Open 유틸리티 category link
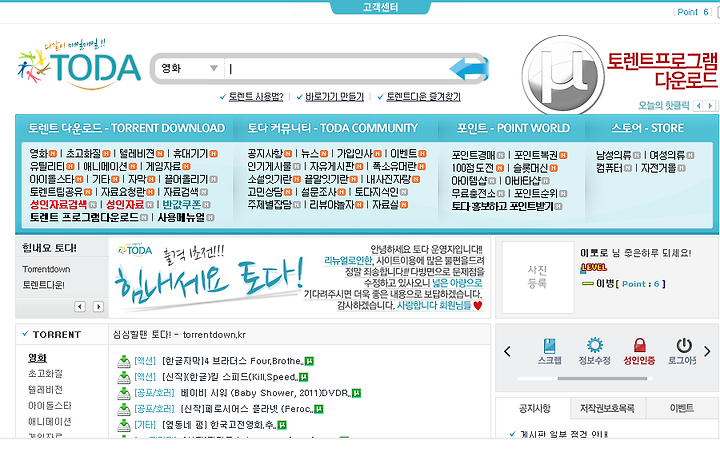The height and width of the screenshot is (456, 720). point(47,166)
